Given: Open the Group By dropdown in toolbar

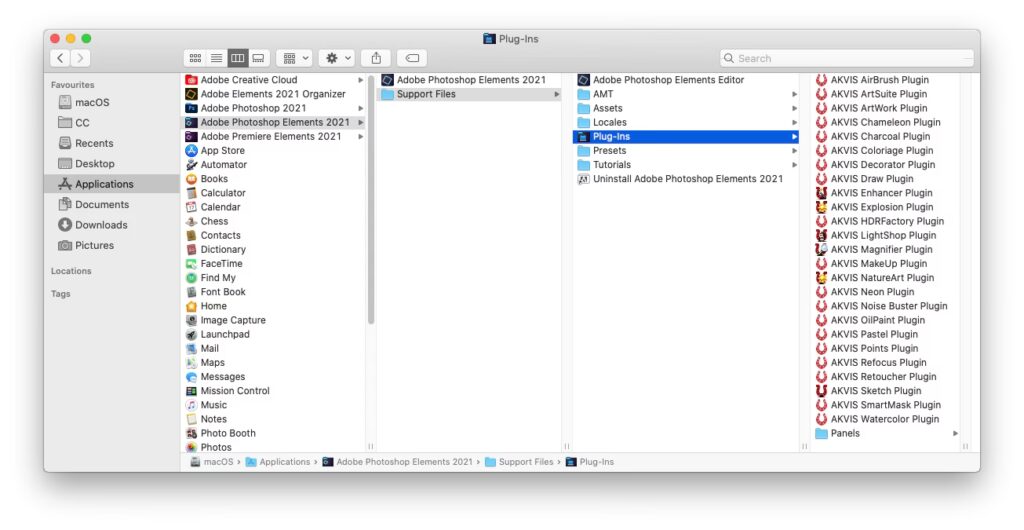Looking at the screenshot, I should [294, 58].
